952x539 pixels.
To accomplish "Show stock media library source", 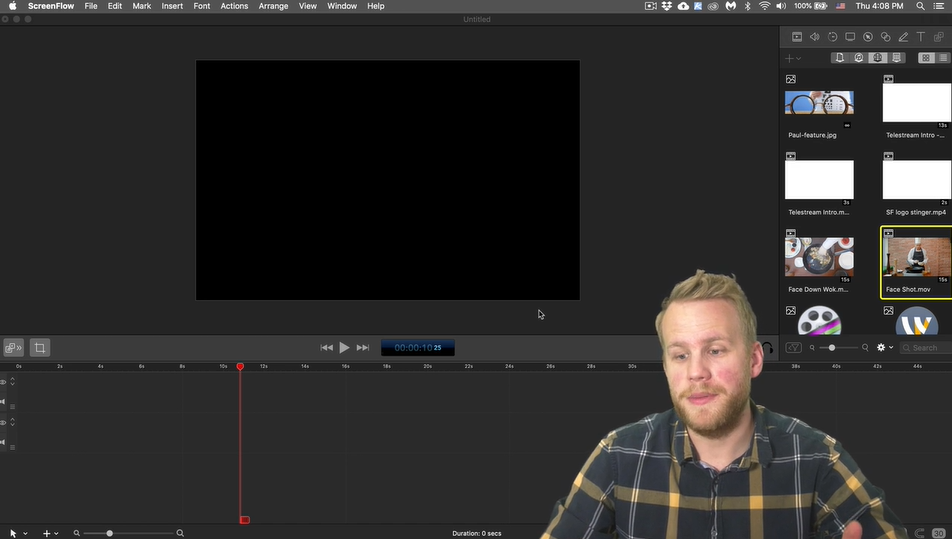I will [x=896, y=58].
